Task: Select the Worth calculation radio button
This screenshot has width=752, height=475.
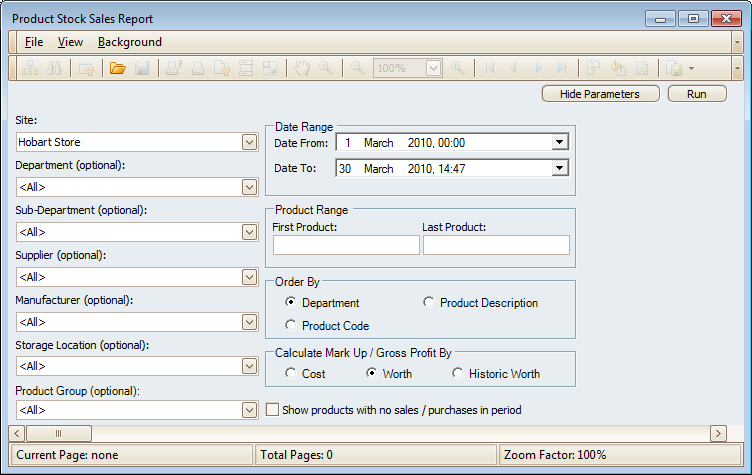Action: pyautogui.click(x=371, y=373)
